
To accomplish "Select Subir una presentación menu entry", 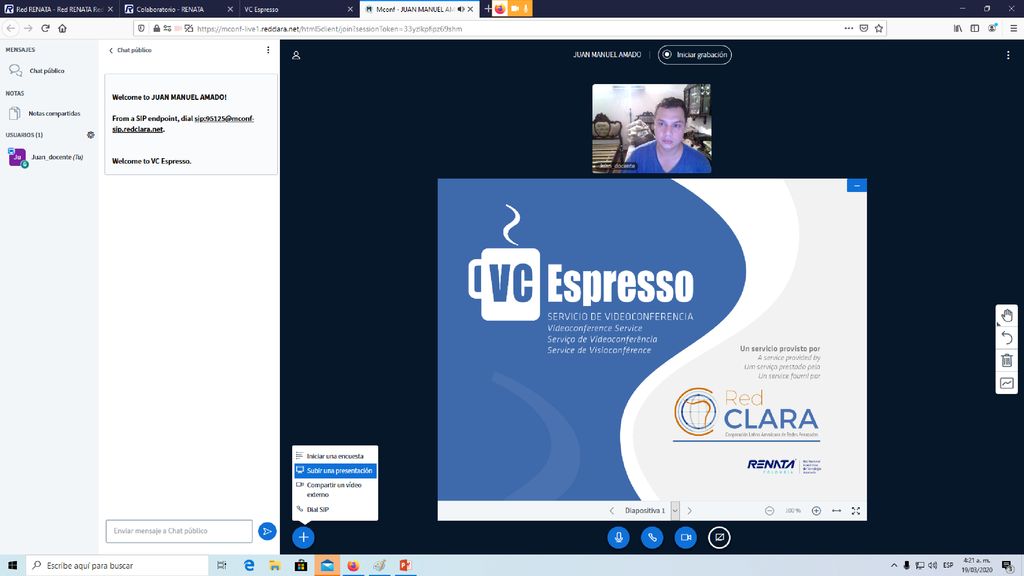I will point(335,470).
